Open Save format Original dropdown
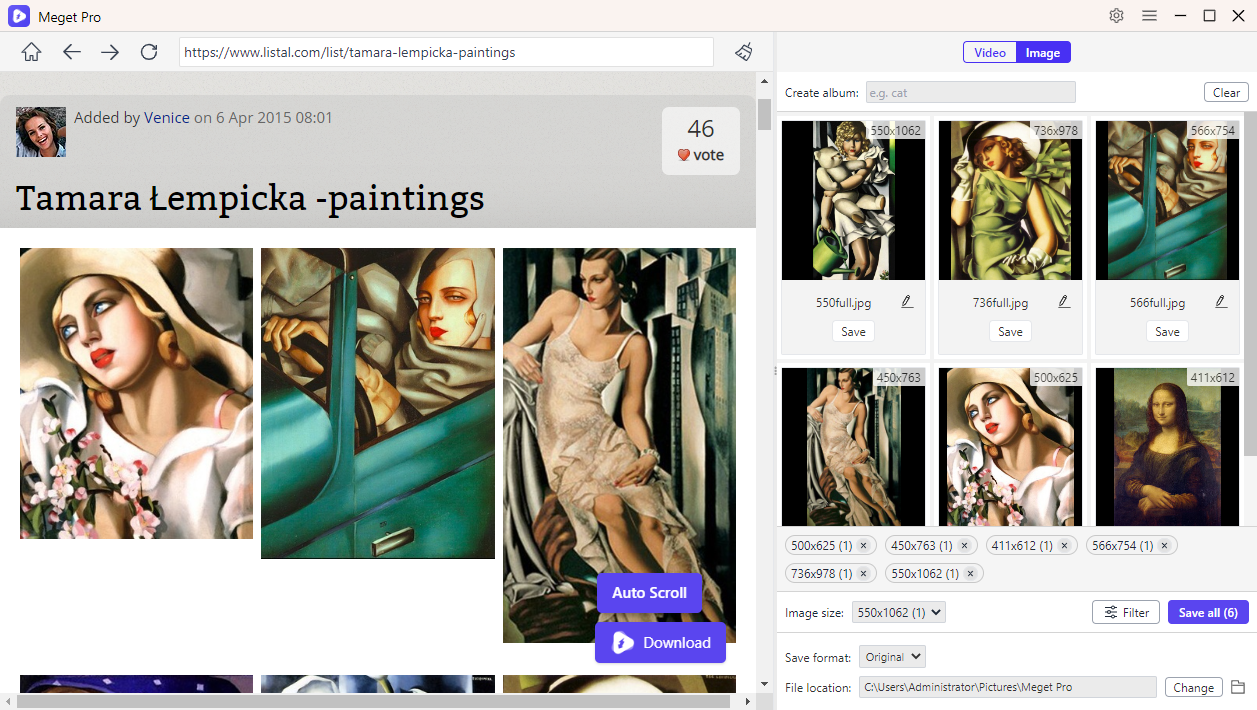The height and width of the screenshot is (710, 1257). (x=892, y=657)
